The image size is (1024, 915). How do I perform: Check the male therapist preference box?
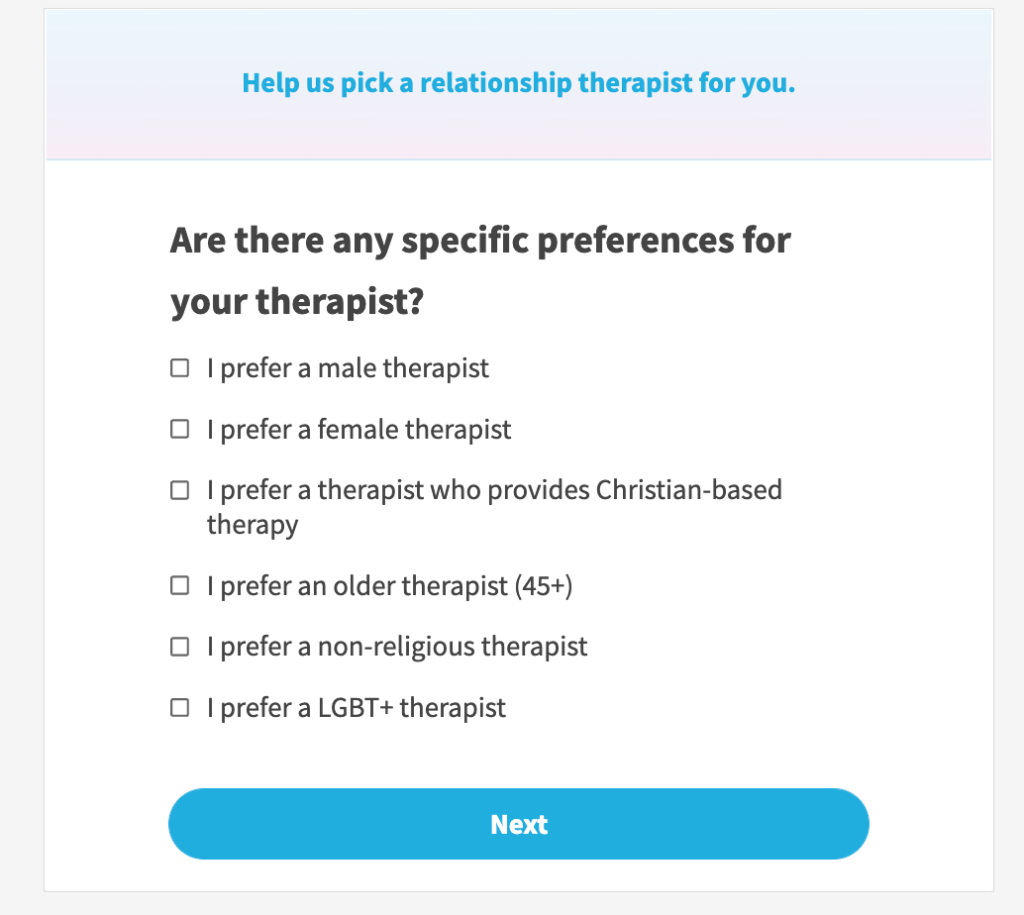pos(179,368)
